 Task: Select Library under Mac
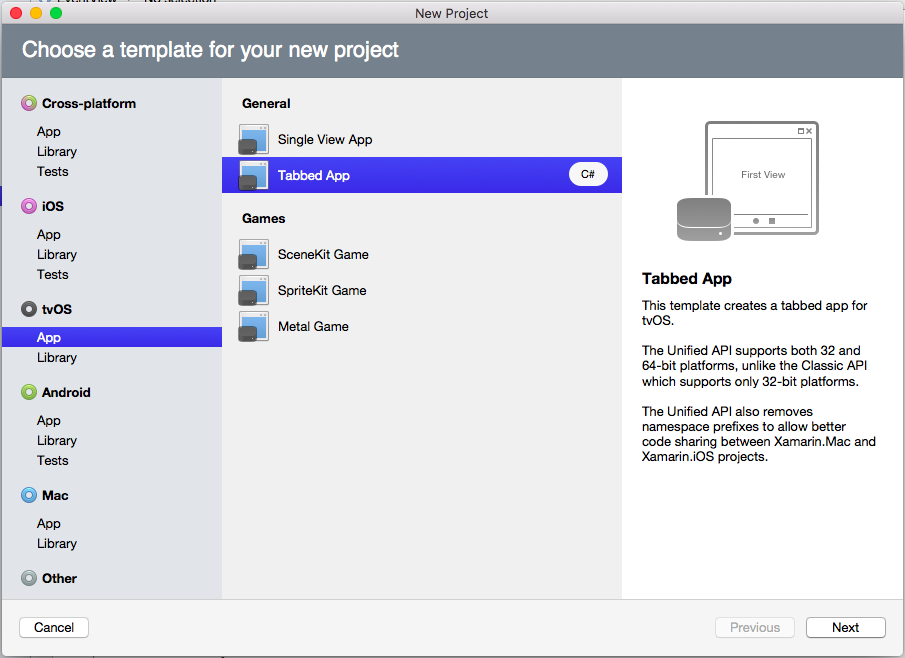point(57,543)
